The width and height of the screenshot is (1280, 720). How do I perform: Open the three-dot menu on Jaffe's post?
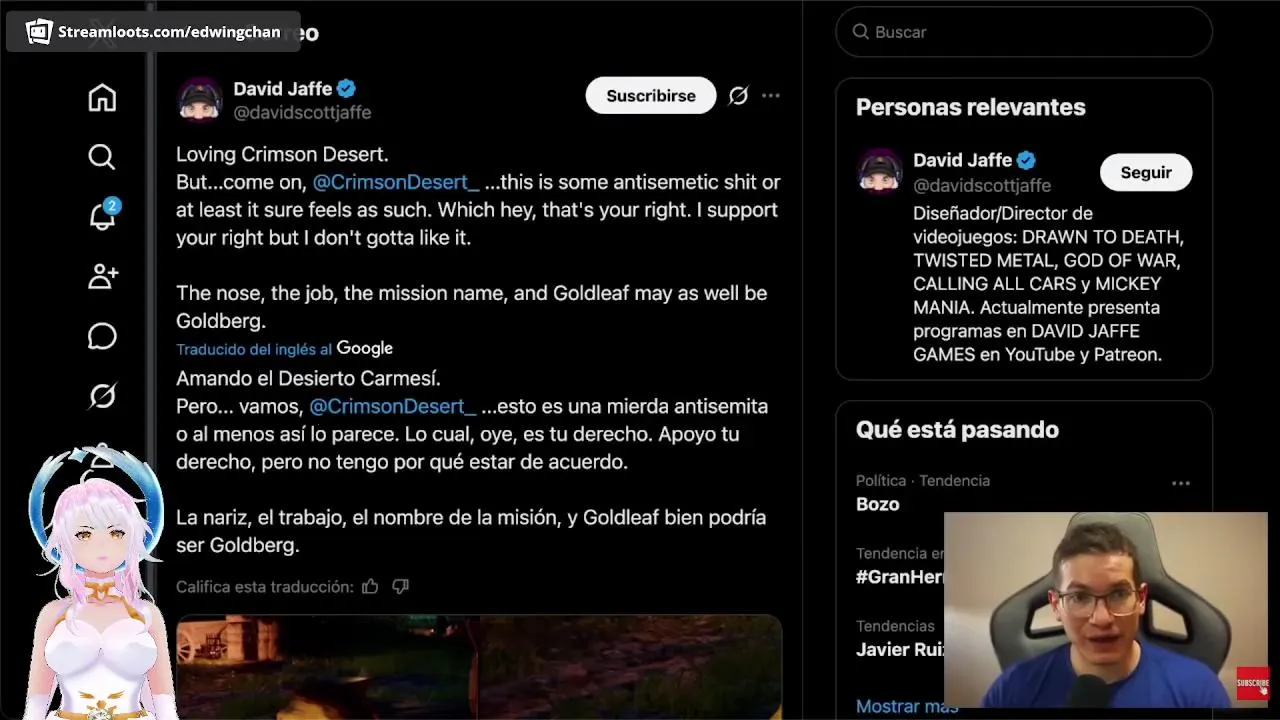tap(771, 96)
